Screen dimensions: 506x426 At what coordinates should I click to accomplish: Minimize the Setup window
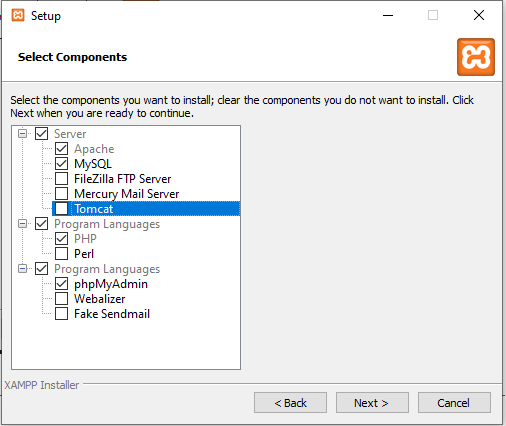388,15
